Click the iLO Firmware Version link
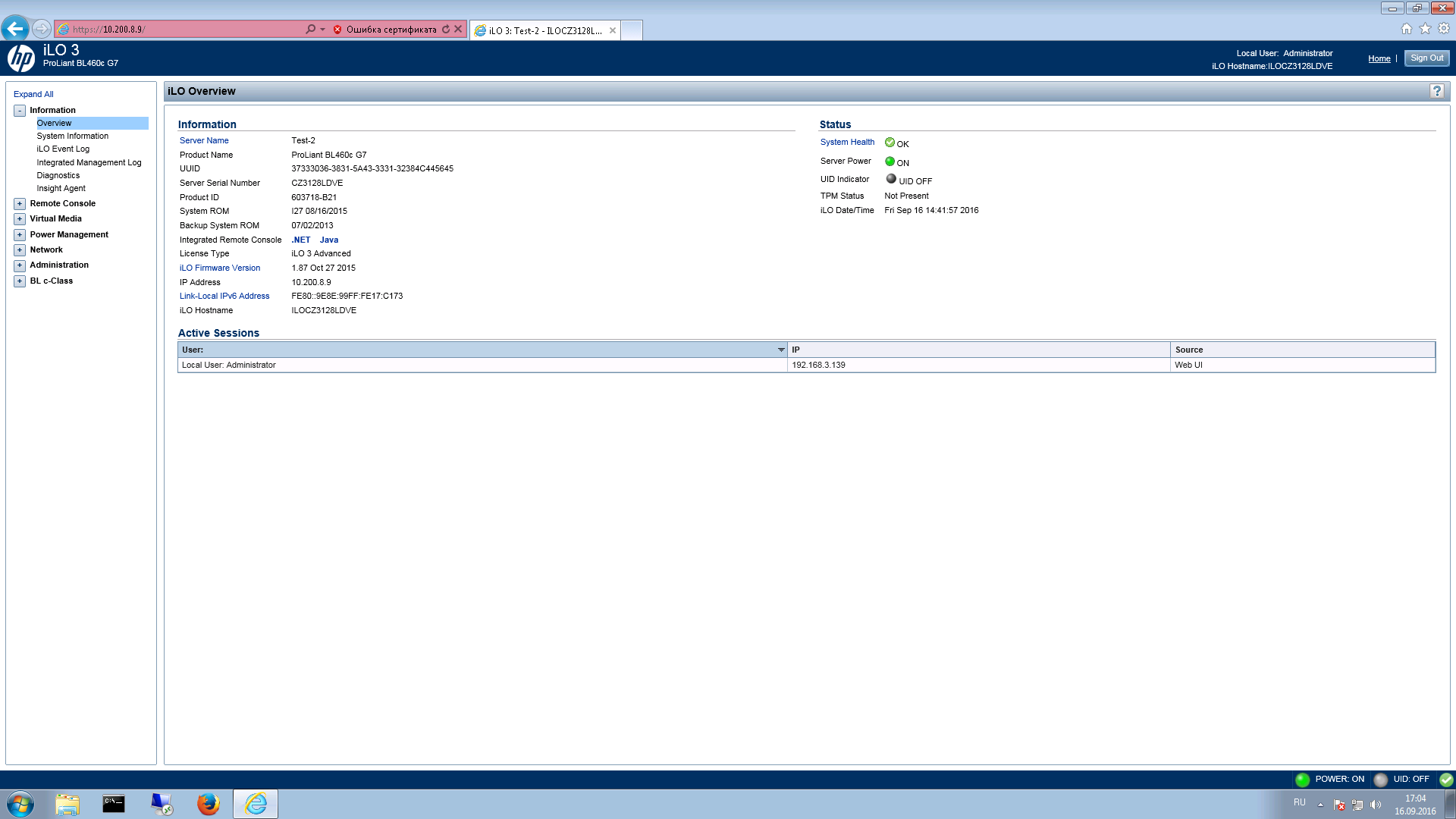 [219, 267]
